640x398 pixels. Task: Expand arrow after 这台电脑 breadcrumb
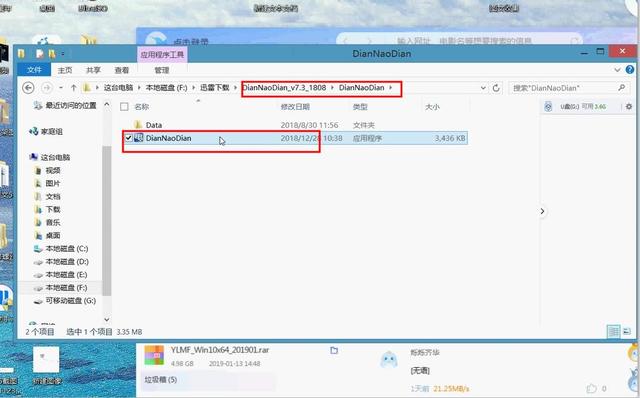(x=140, y=87)
